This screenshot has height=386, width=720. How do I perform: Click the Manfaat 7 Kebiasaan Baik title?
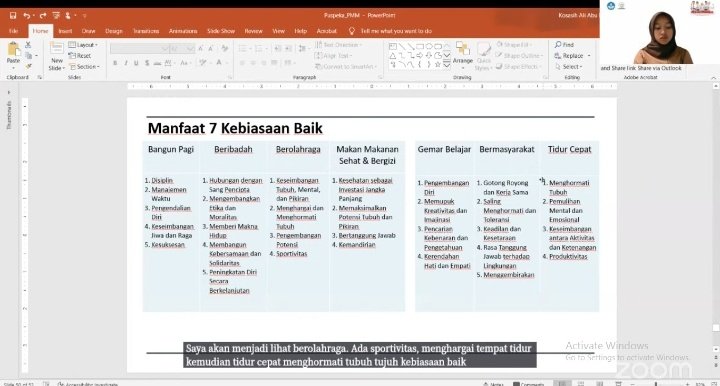tap(235, 128)
